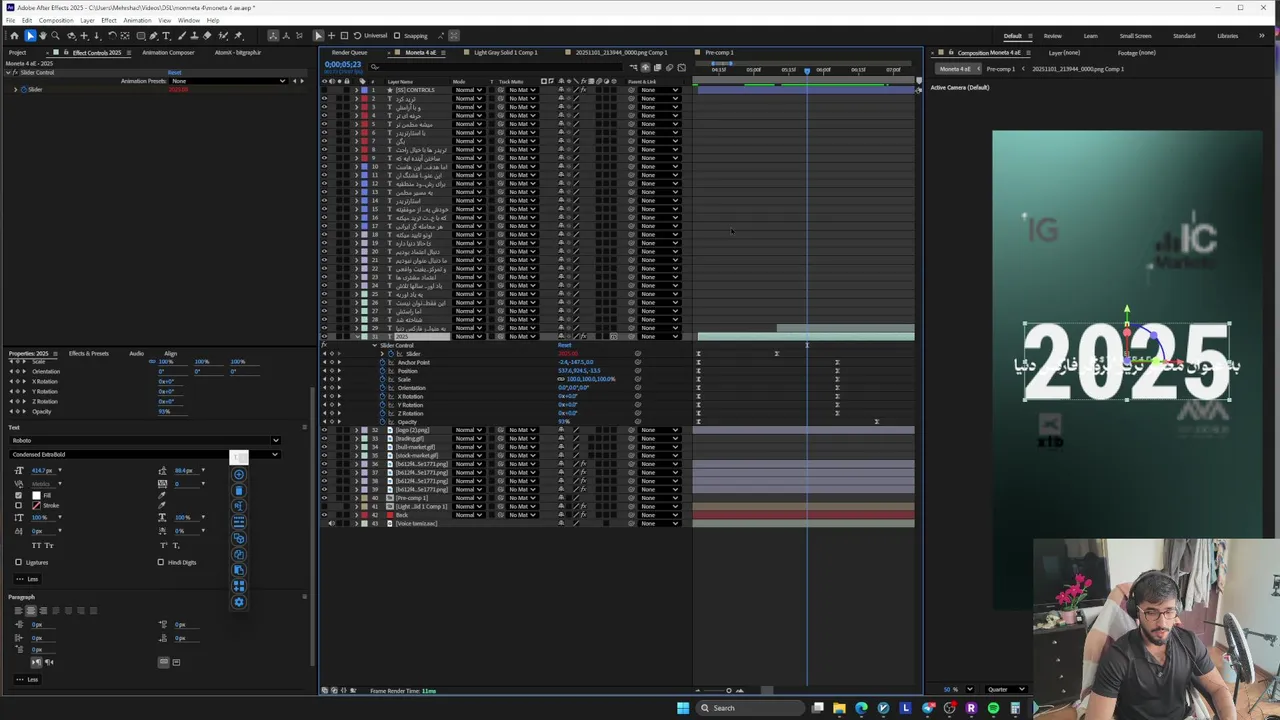This screenshot has height=720, width=1280.
Task: Hide the [Pre-comp 1] layer
Action: [x=324, y=498]
